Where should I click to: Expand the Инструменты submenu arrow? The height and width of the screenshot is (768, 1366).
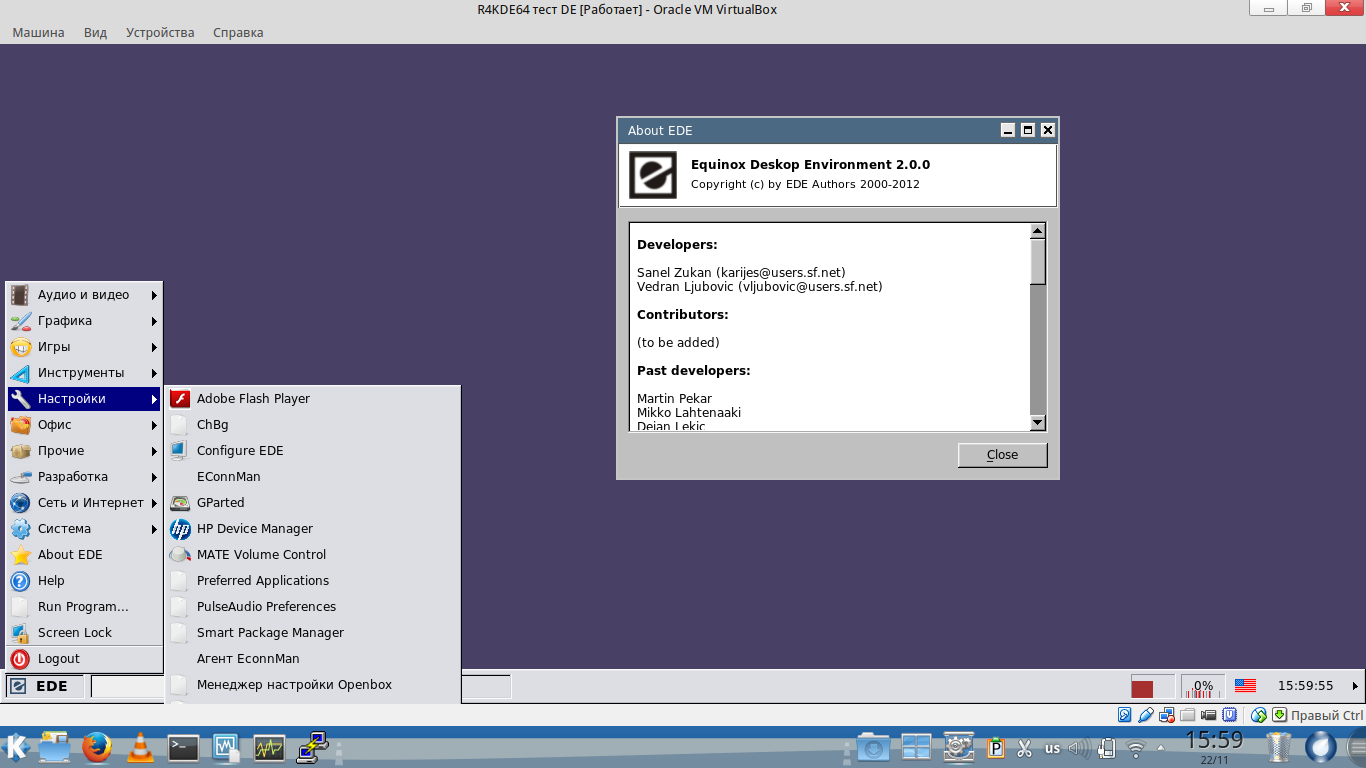pos(154,373)
